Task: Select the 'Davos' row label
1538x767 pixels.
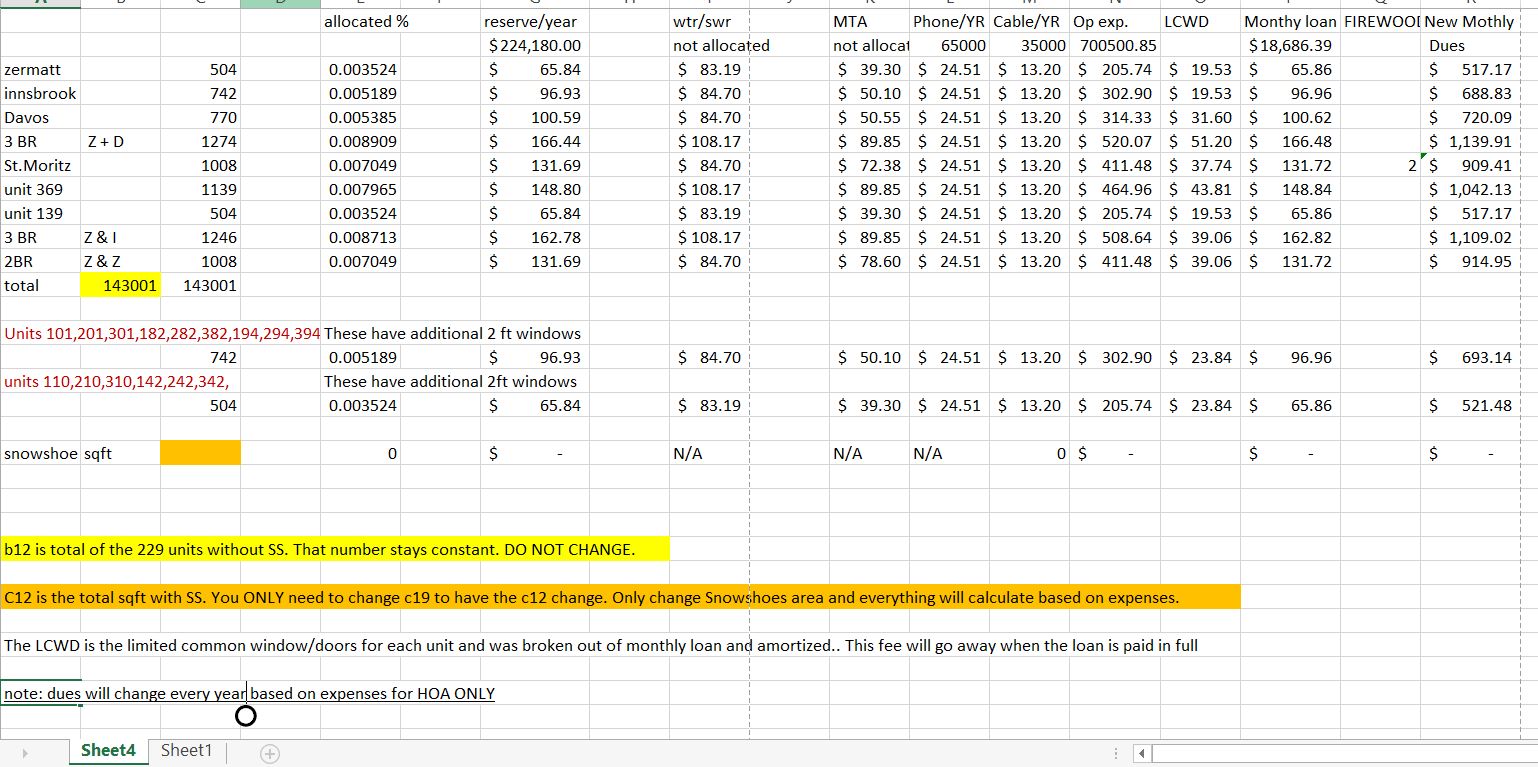Action: coord(41,118)
